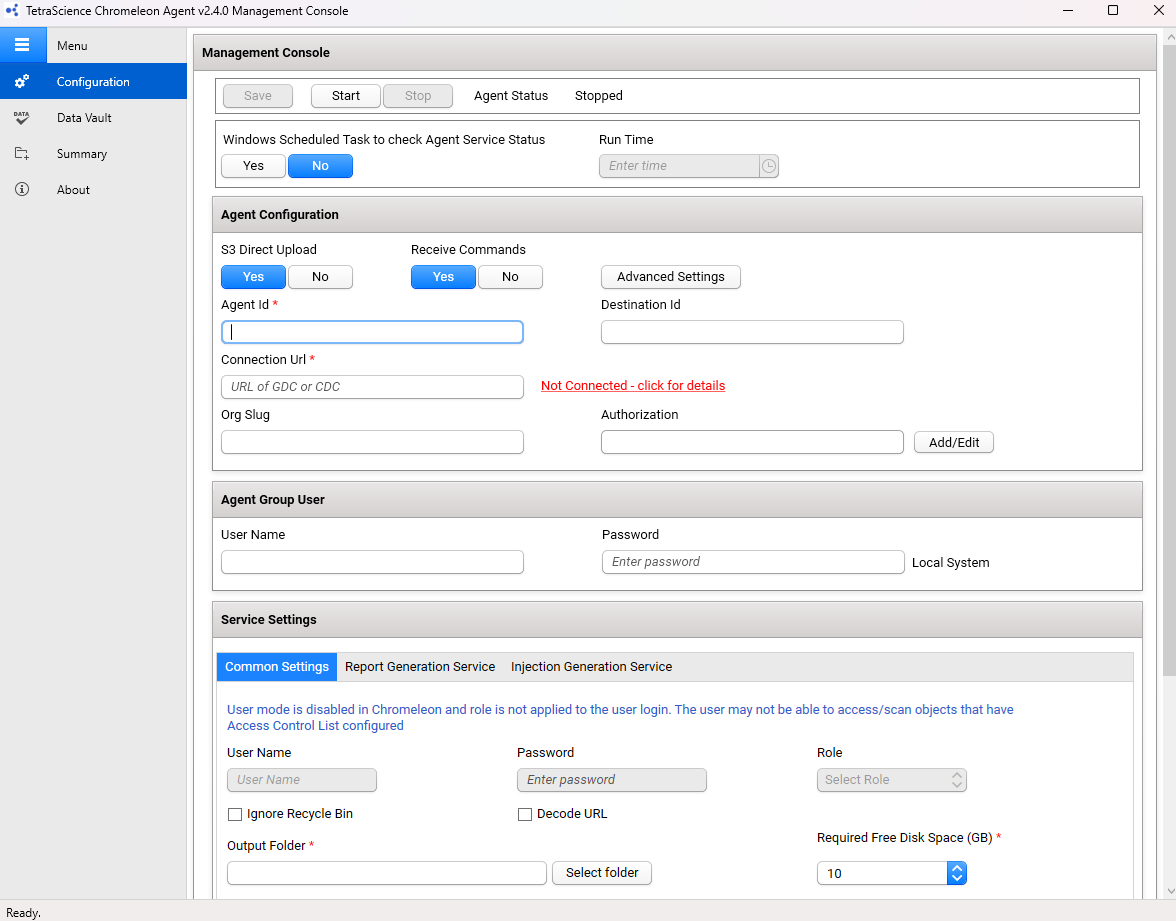Switch to Report Generation Service tab
This screenshot has width=1176, height=921.
click(420, 667)
